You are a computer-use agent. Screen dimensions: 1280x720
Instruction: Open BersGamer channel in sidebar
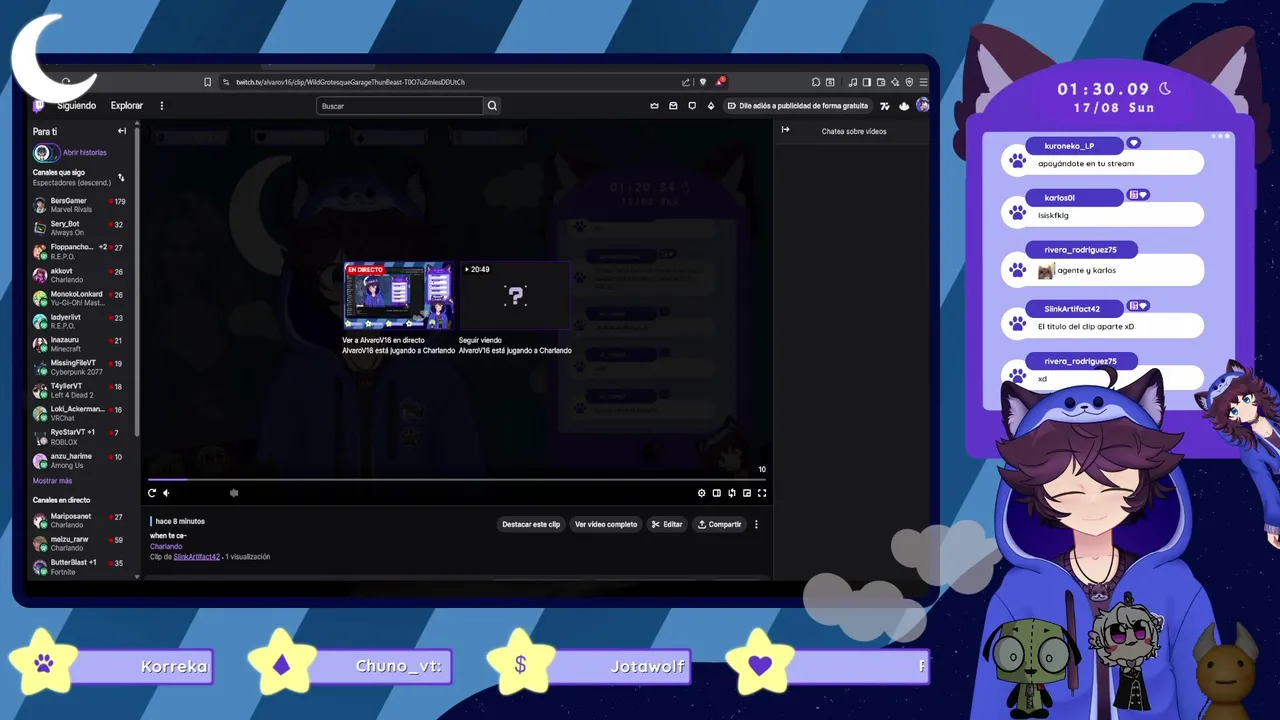click(x=79, y=205)
